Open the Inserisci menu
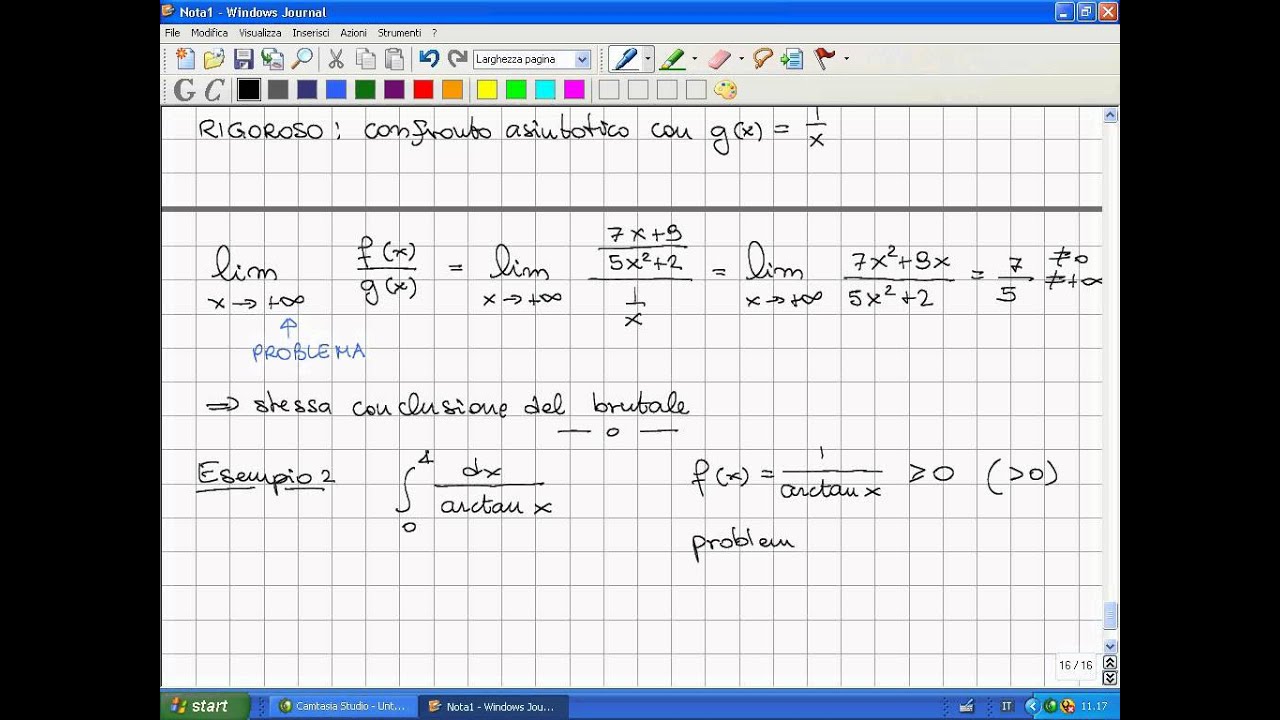The height and width of the screenshot is (720, 1280). [x=311, y=33]
